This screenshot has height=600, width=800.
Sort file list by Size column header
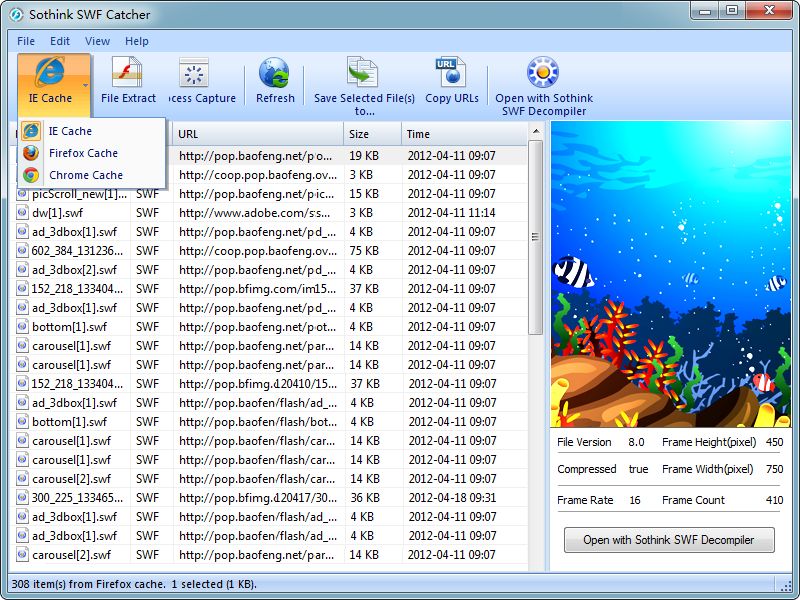tap(372, 134)
